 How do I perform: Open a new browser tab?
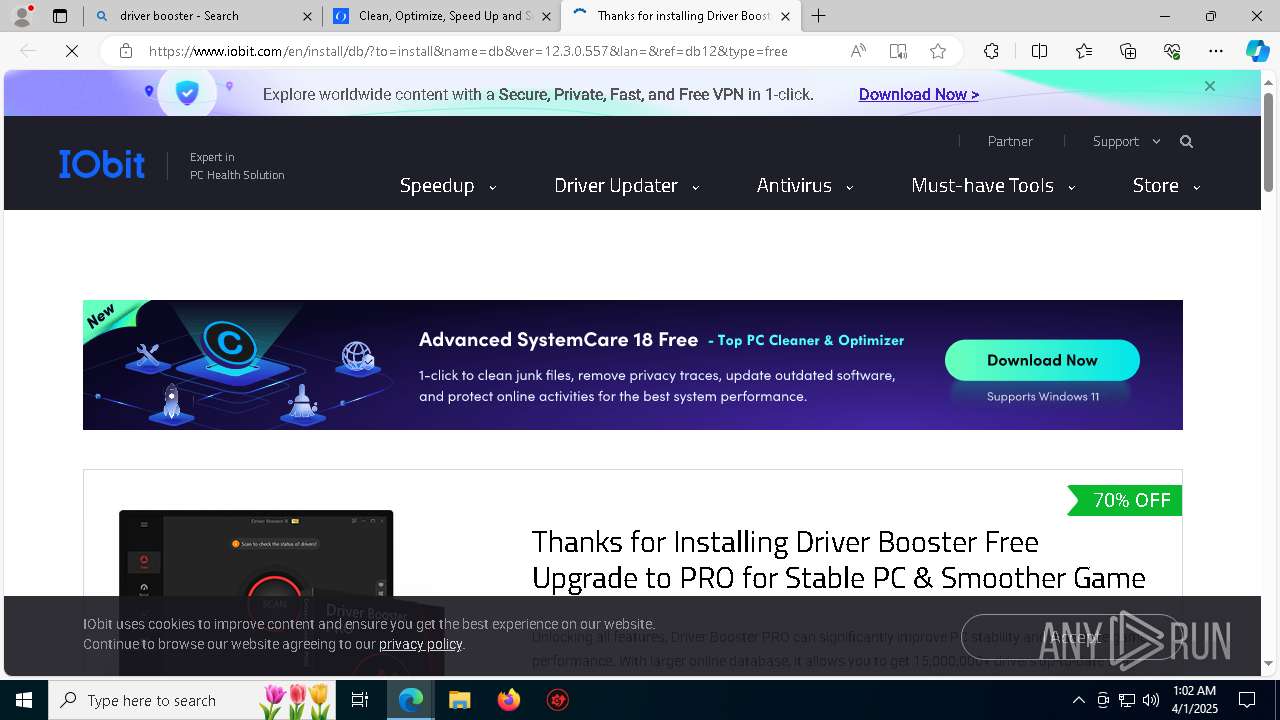click(819, 16)
